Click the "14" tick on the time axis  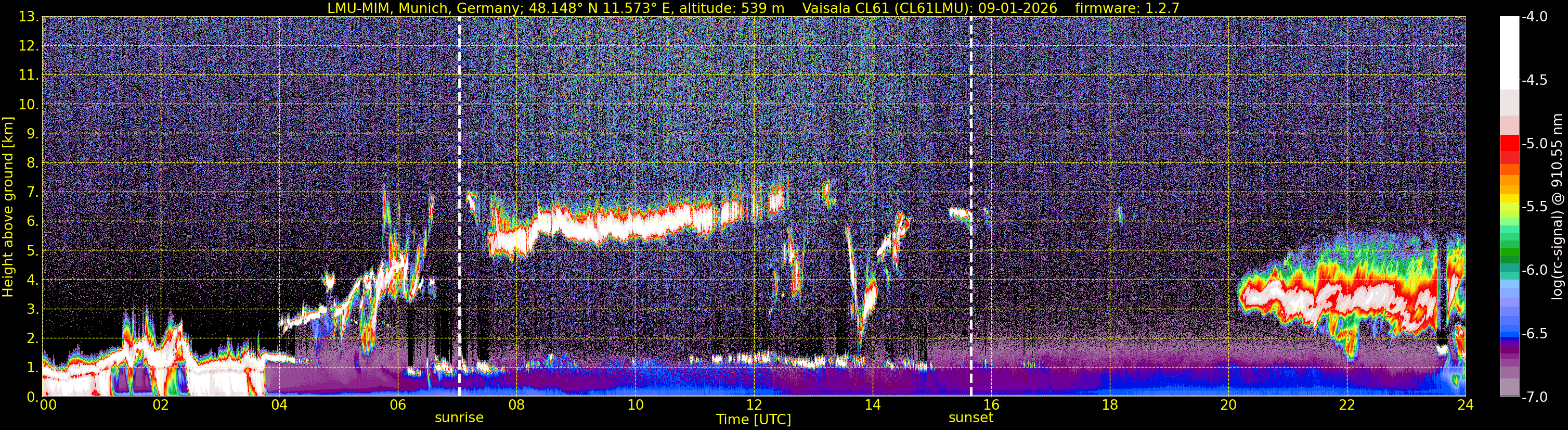(x=872, y=404)
